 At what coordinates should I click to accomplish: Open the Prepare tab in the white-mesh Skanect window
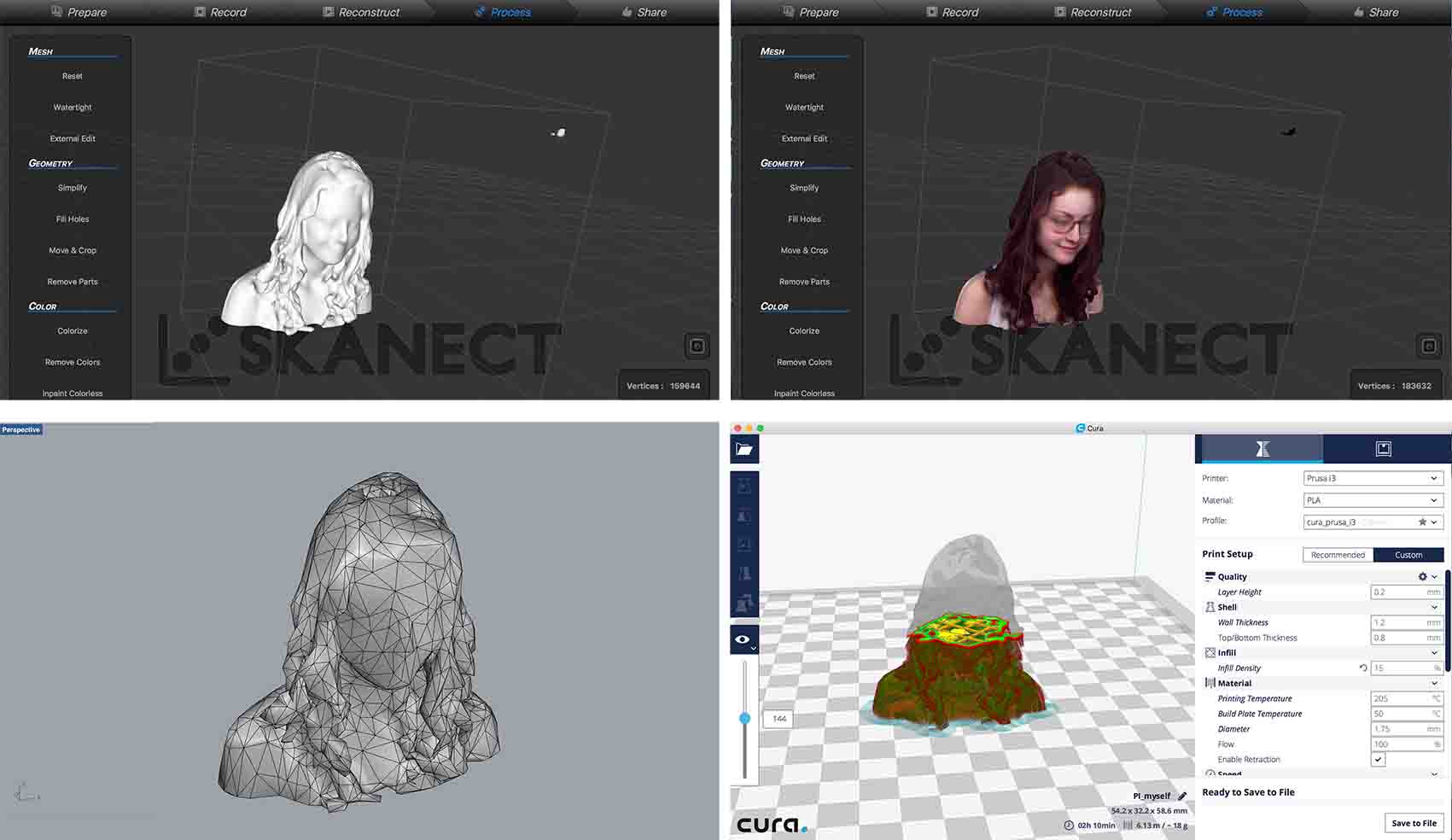(79, 12)
